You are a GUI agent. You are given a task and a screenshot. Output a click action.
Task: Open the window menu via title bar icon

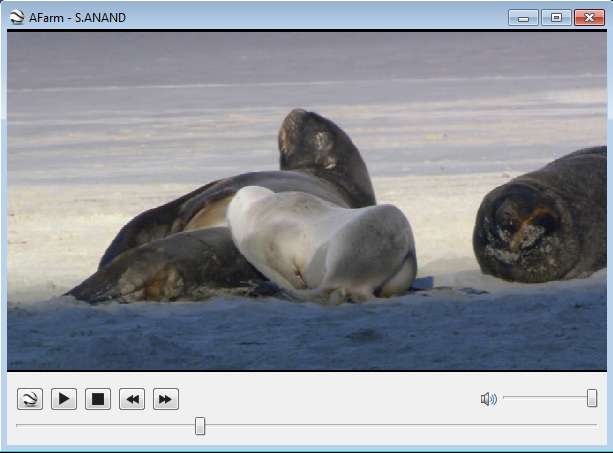[16, 17]
